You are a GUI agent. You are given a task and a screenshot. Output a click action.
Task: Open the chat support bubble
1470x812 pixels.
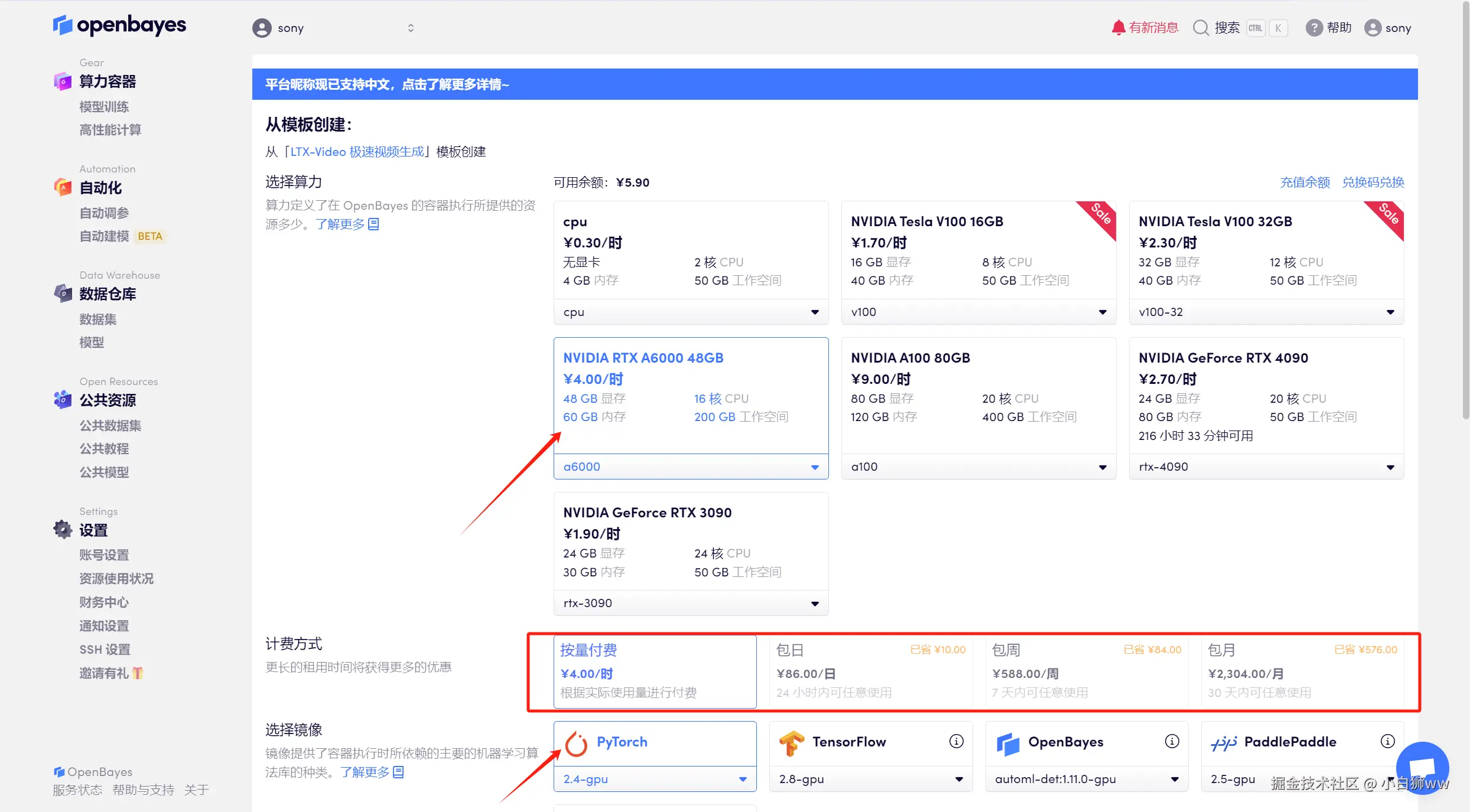pyautogui.click(x=1422, y=768)
